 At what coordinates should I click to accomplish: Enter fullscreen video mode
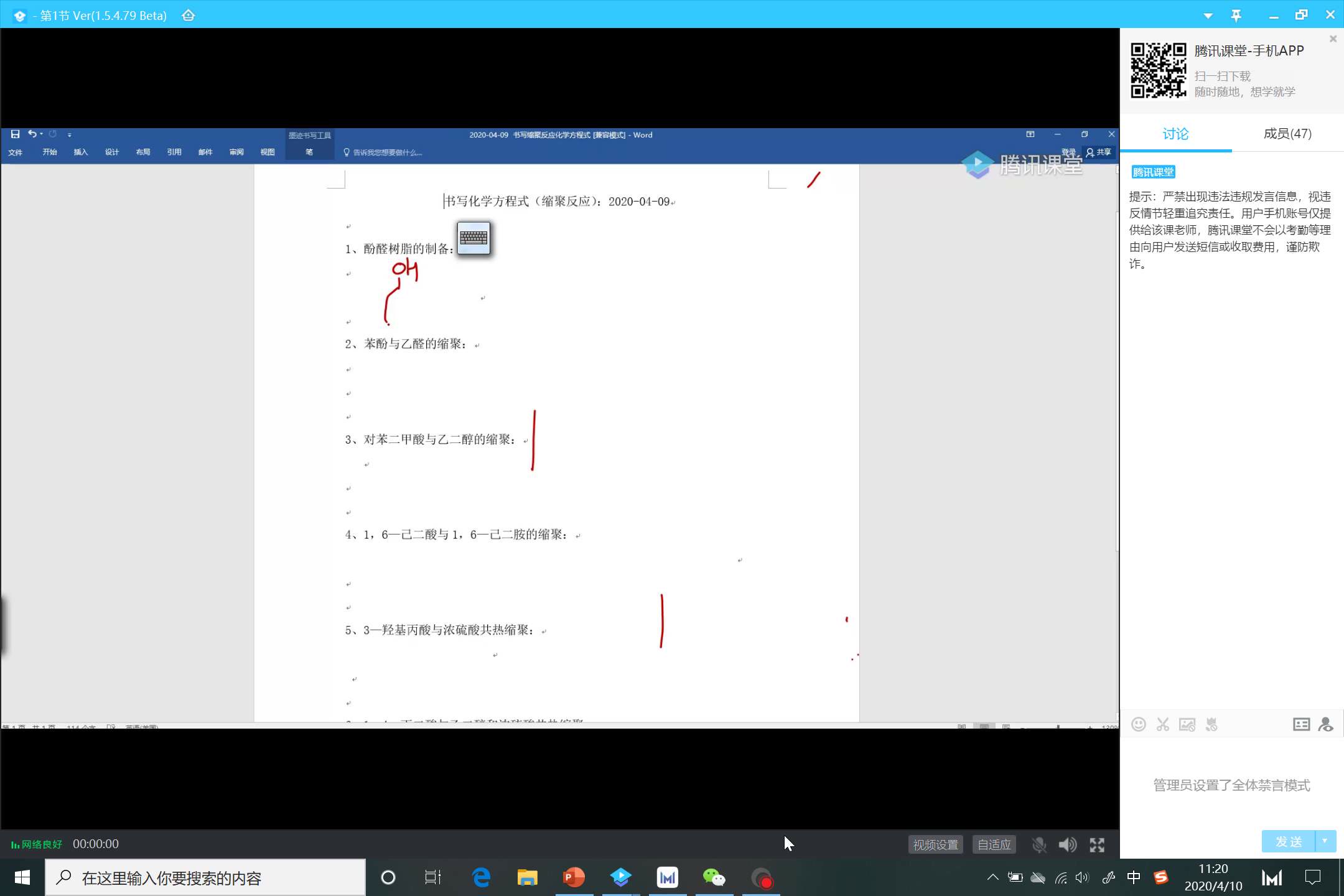pyautogui.click(x=1097, y=844)
